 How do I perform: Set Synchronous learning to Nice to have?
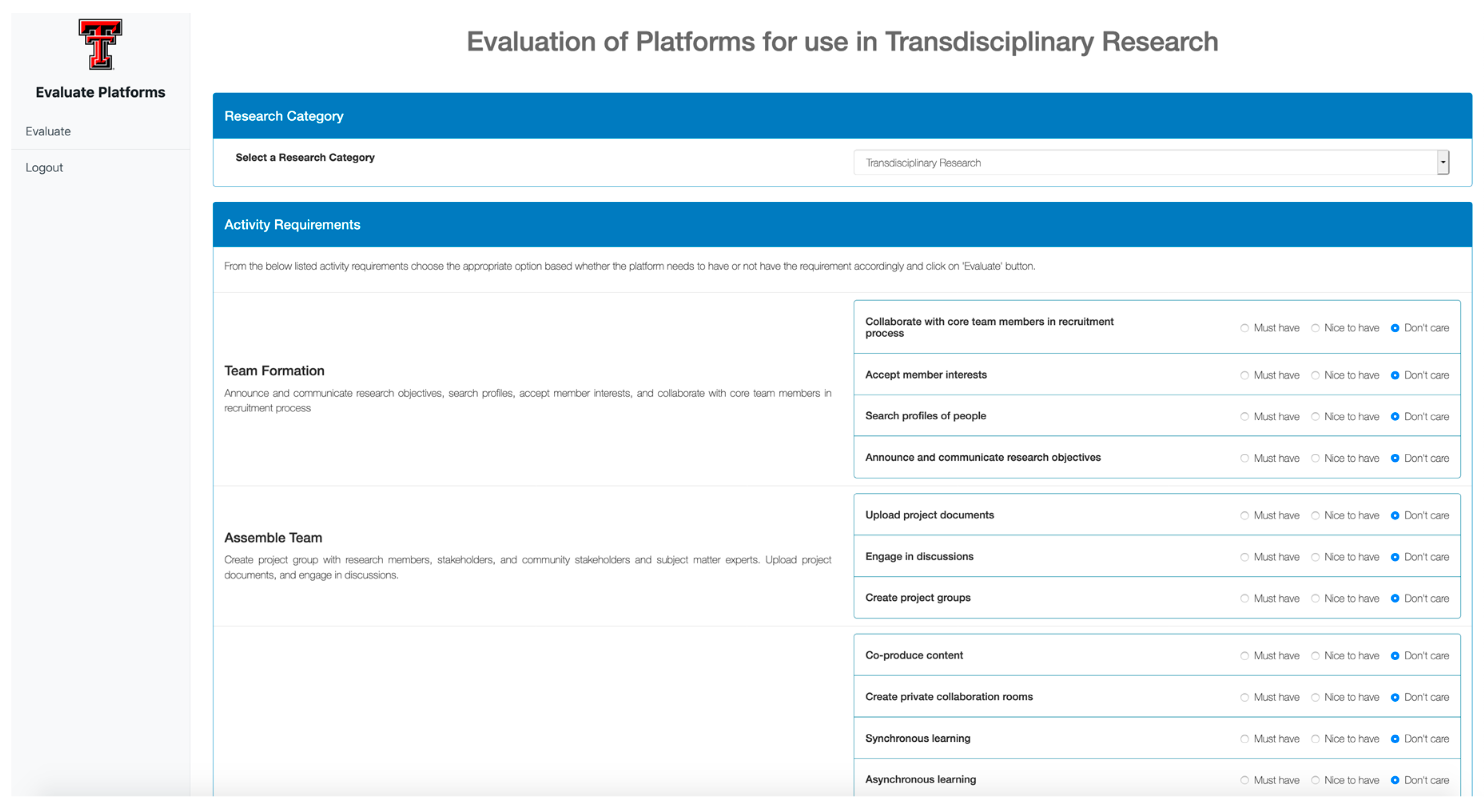(1315, 739)
